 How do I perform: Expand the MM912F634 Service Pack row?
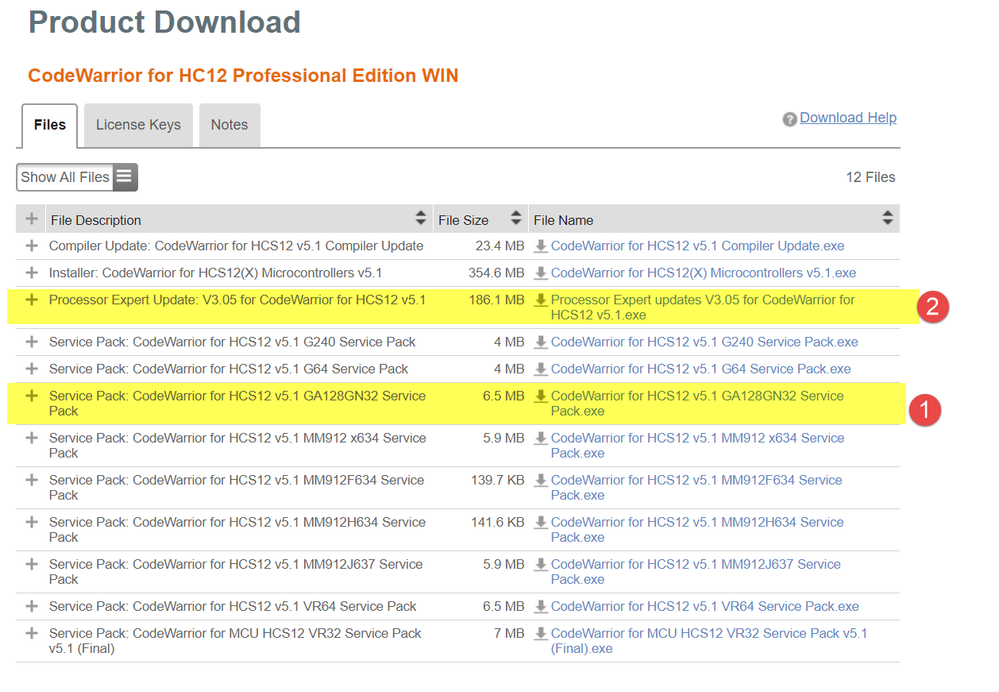coord(31,480)
